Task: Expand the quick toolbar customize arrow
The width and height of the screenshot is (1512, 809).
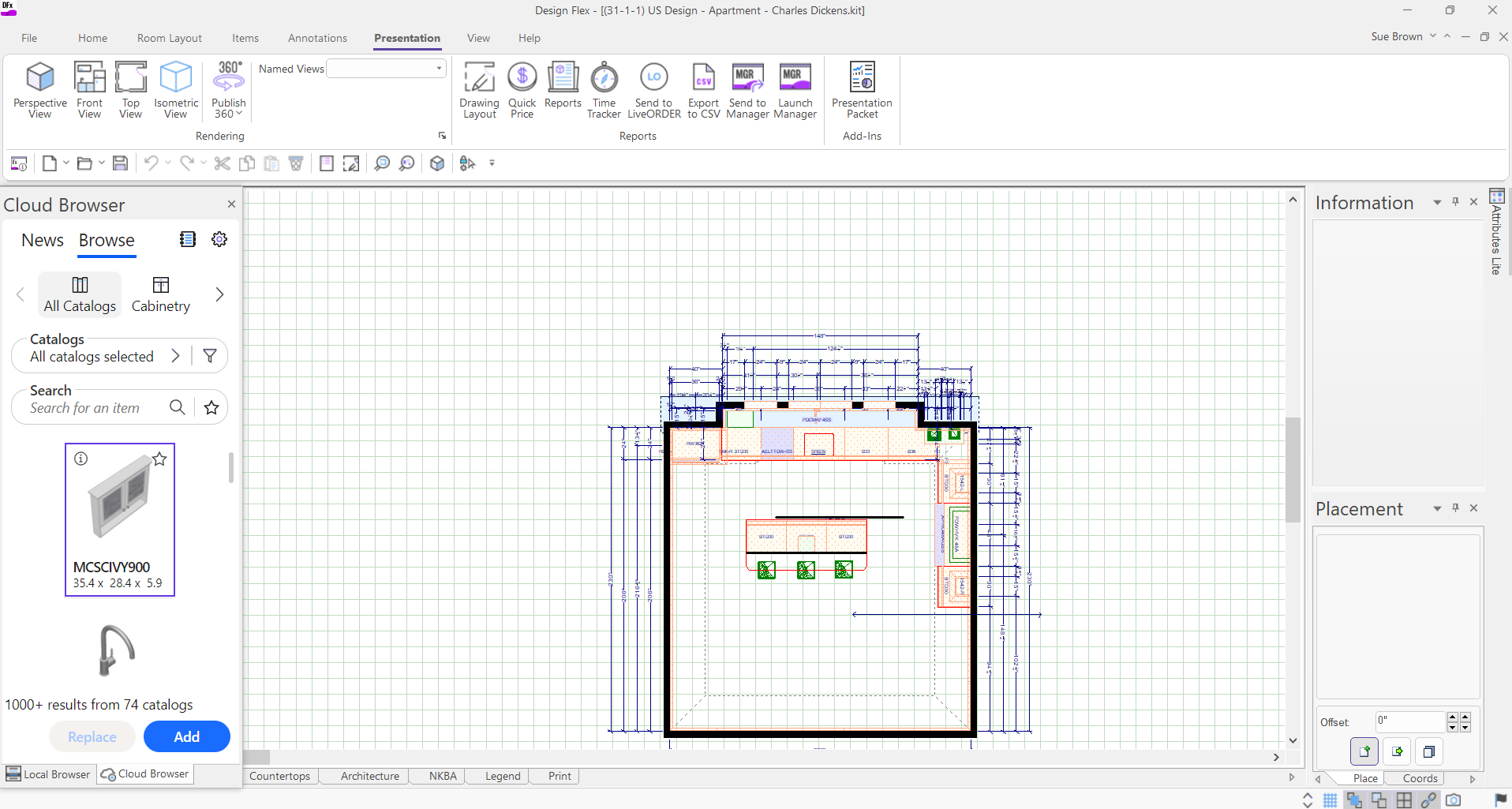Action: click(x=492, y=163)
